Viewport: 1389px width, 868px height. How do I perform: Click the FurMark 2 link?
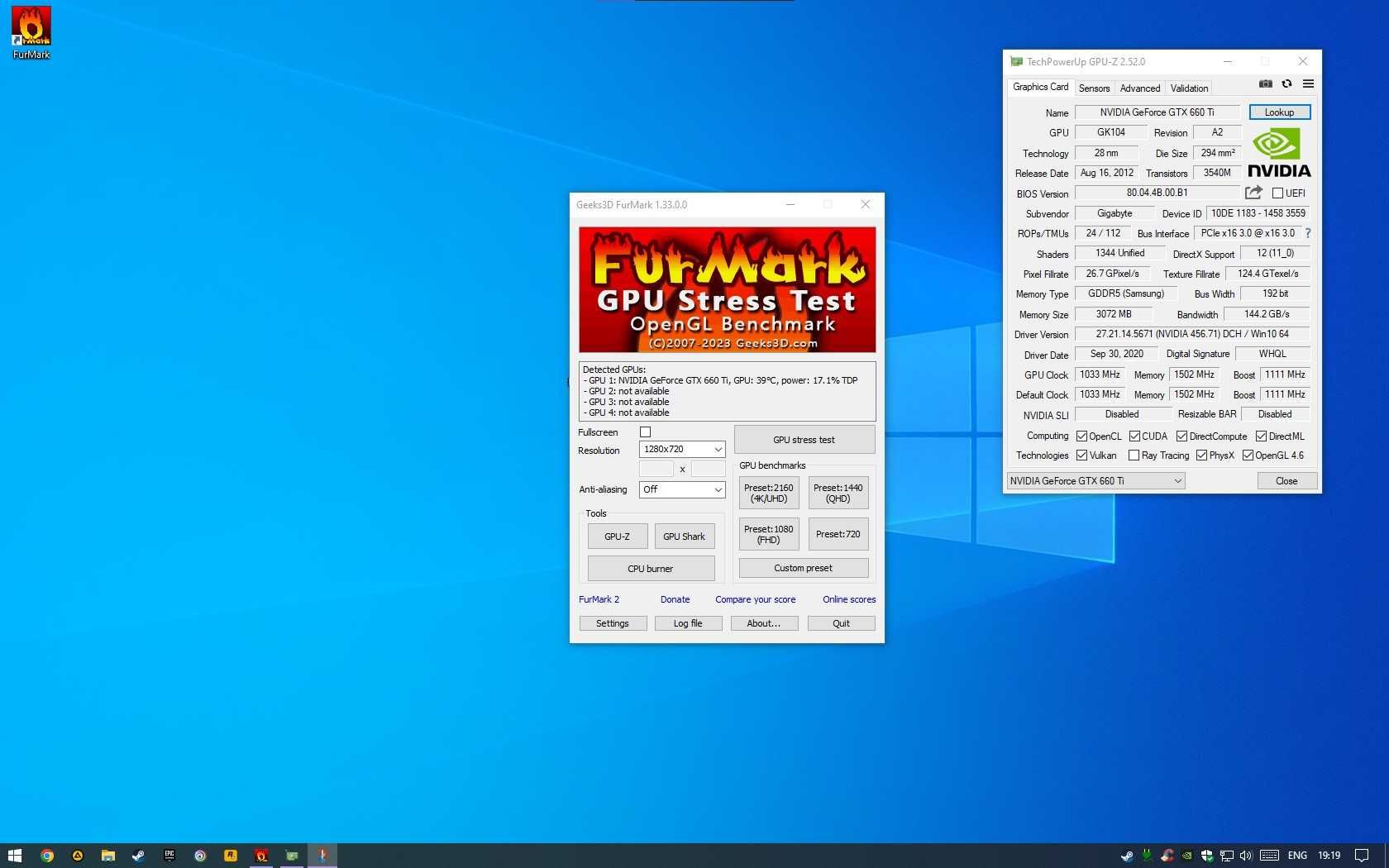[599, 600]
